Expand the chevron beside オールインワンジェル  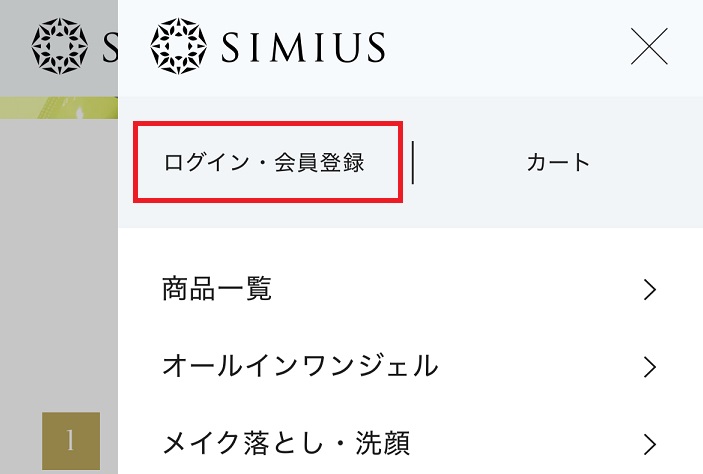[650, 367]
